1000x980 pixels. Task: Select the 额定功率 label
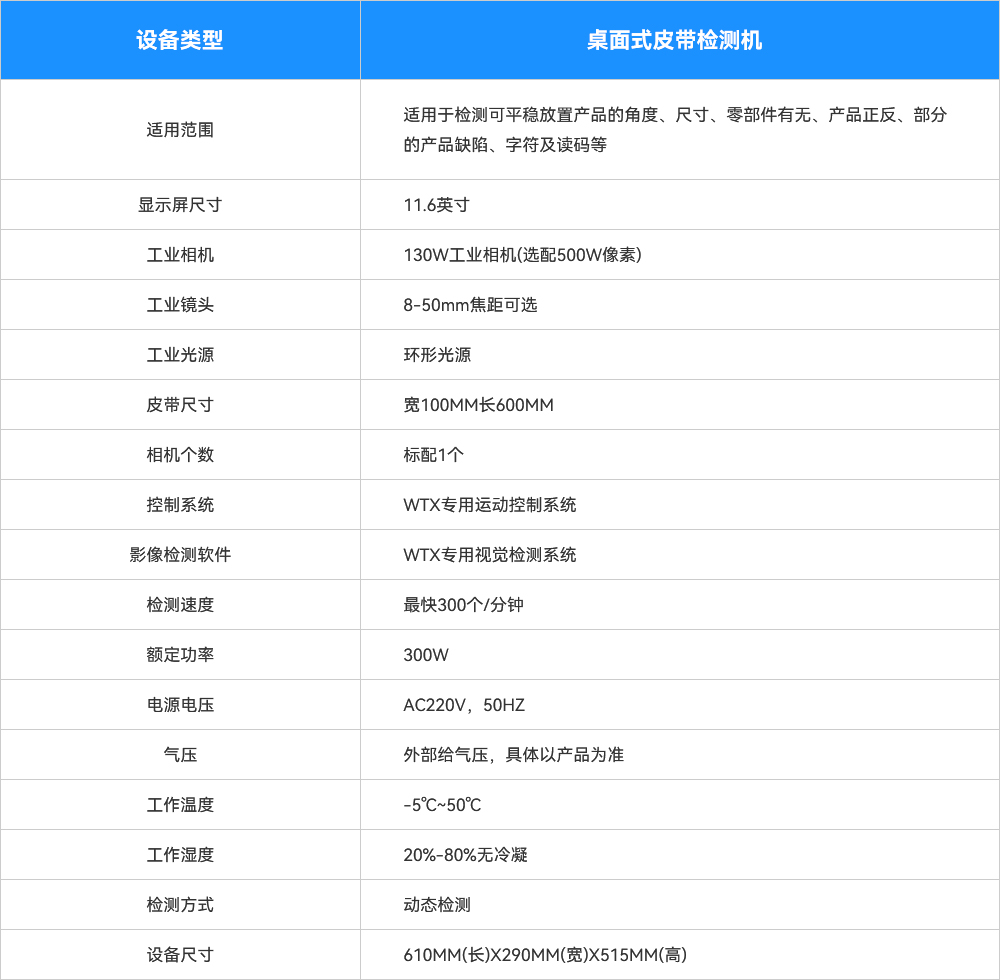click(180, 655)
